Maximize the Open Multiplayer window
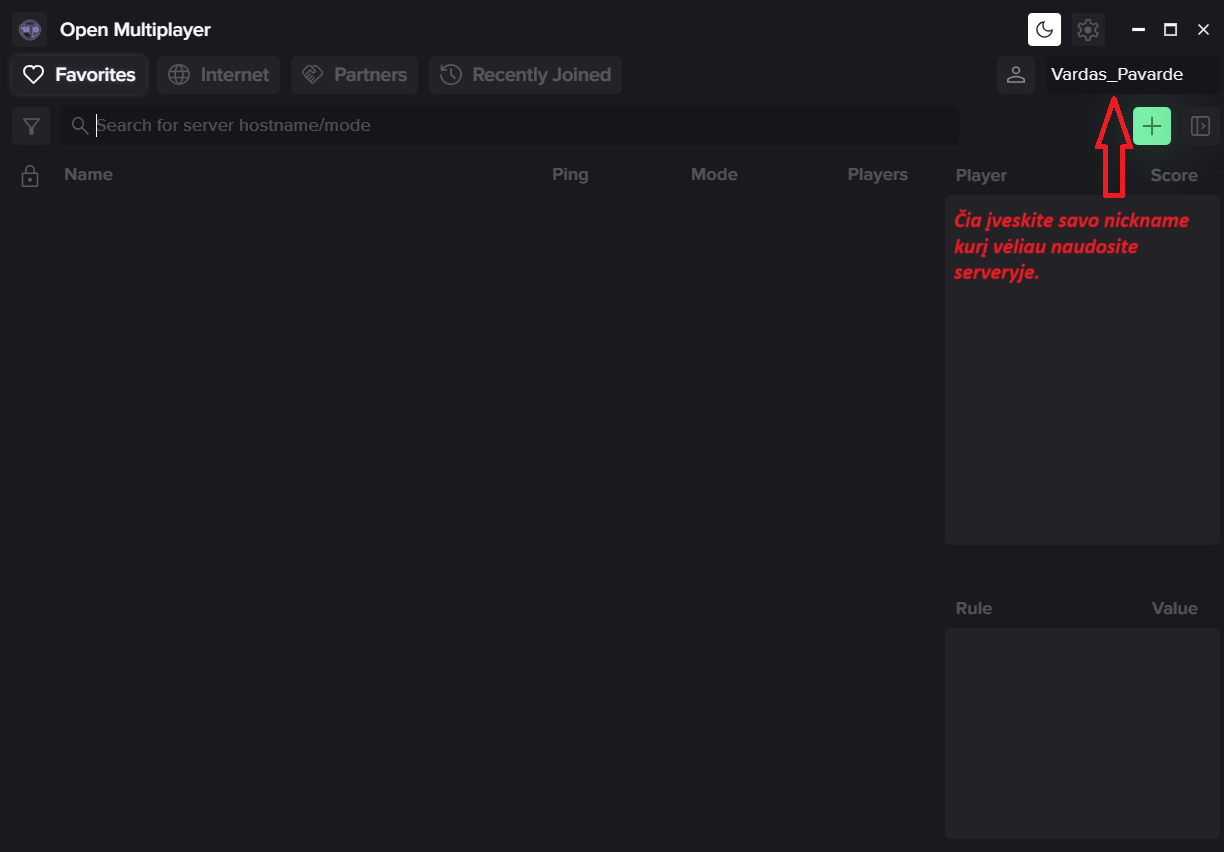 (x=1170, y=30)
